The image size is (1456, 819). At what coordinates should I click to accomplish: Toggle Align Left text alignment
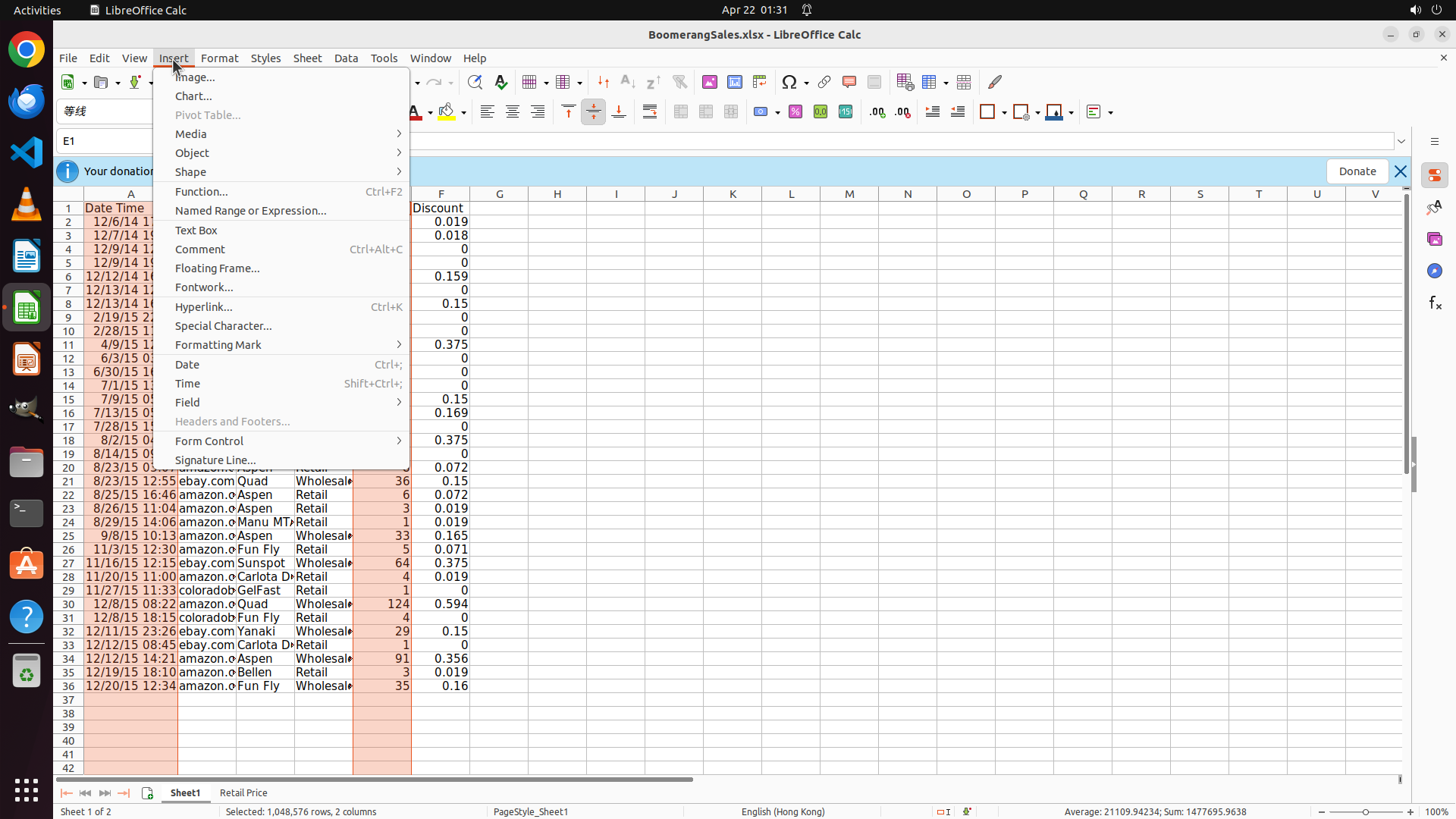click(x=487, y=112)
